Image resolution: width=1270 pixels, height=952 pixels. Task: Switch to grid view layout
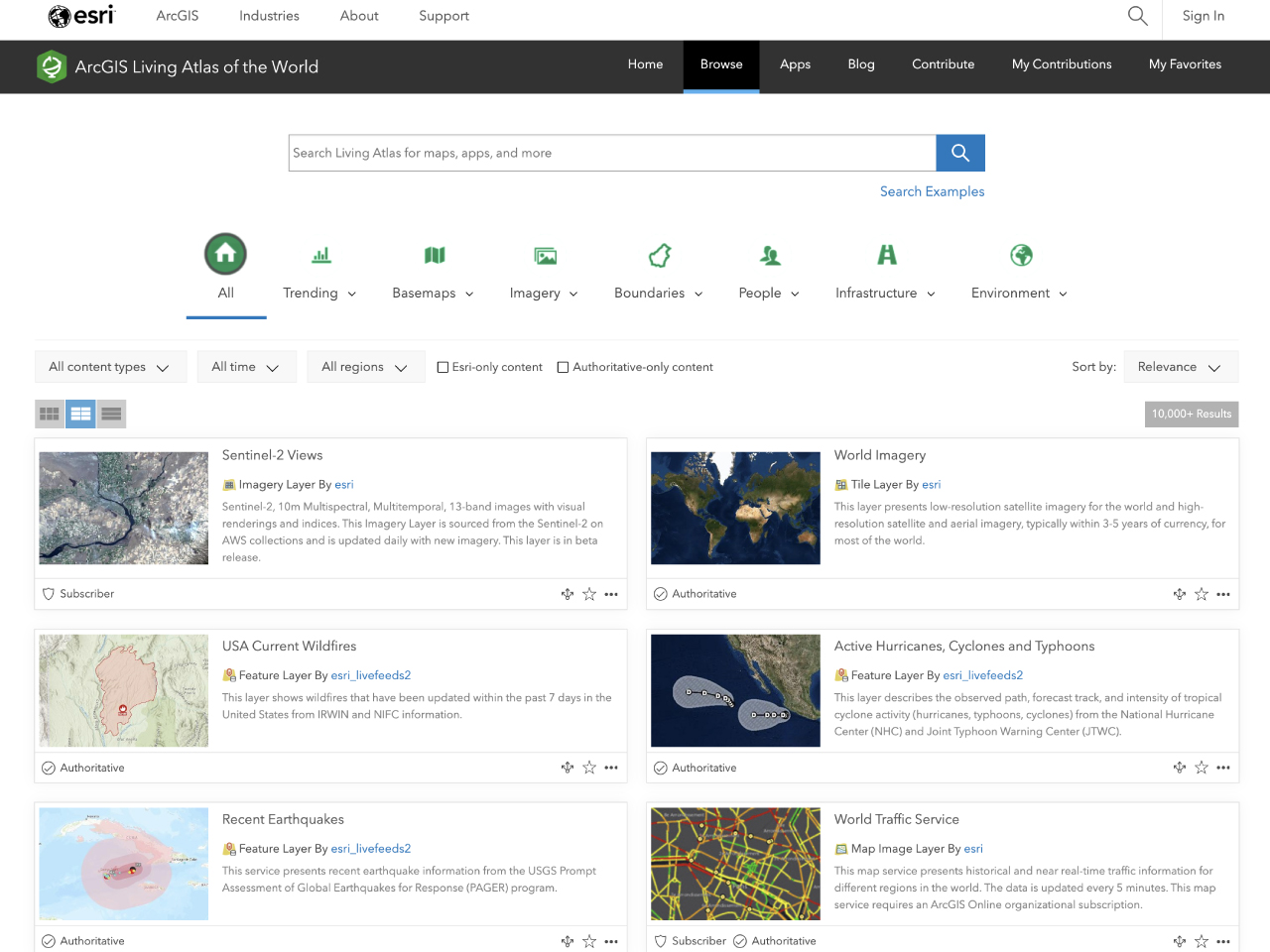50,414
